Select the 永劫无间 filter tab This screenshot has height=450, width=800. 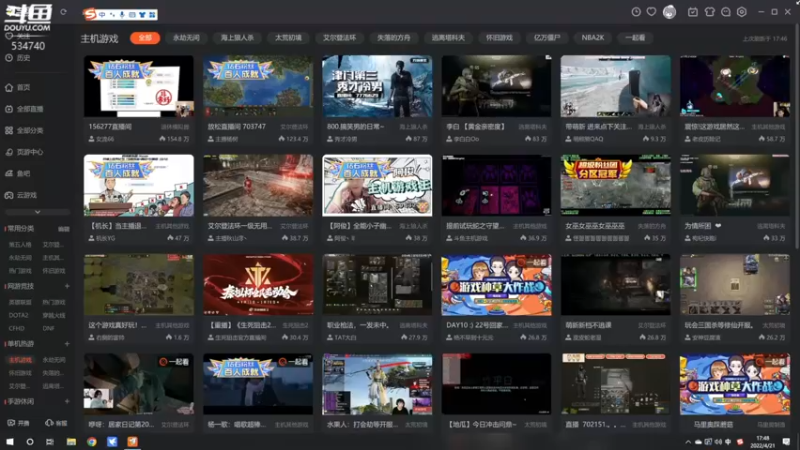click(x=186, y=38)
